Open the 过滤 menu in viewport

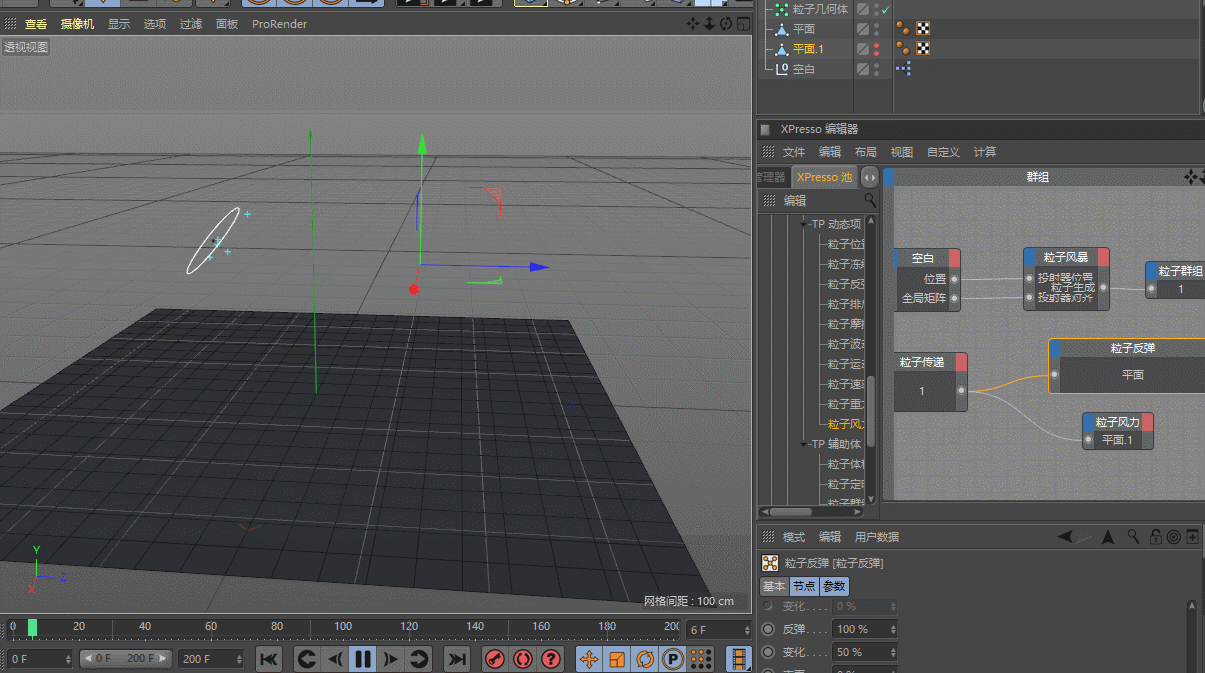pos(190,24)
